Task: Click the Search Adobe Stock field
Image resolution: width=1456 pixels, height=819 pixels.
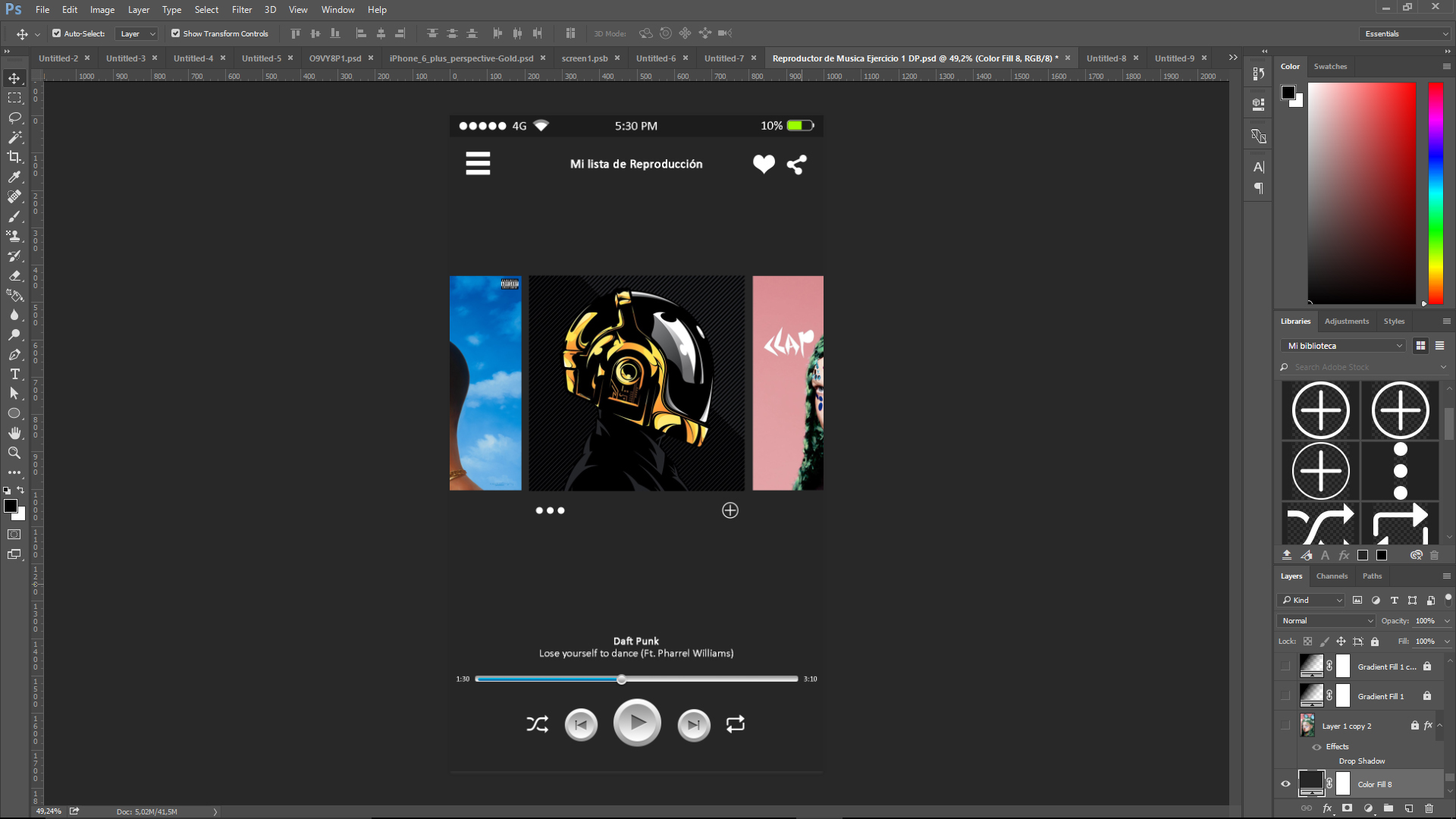Action: tap(1364, 367)
